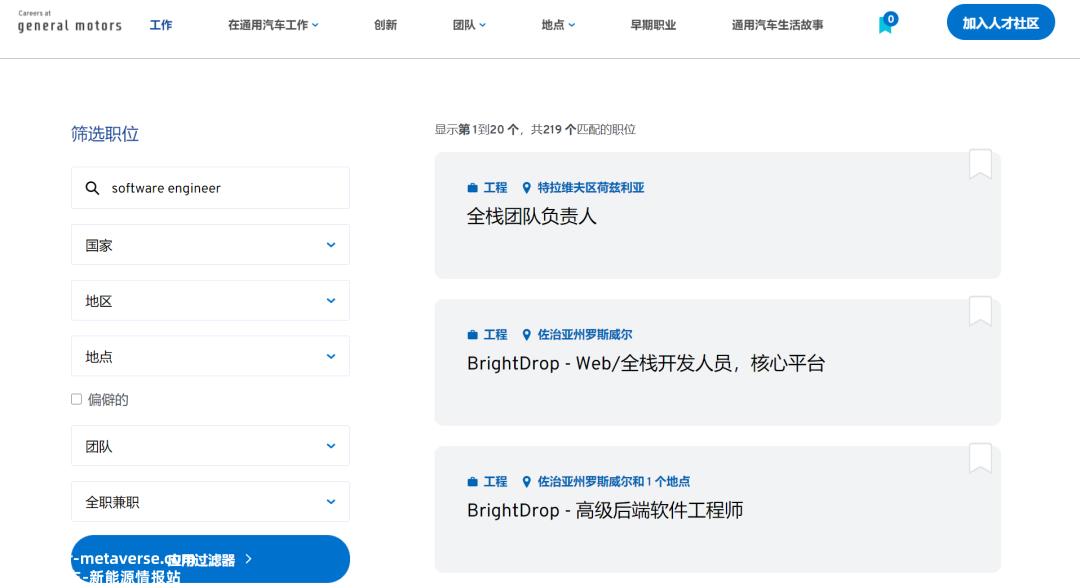Screen dimensions: 1080x588
Task: Open the BrightDrop - 高级后端软件工程师 listing
Action: [x=605, y=510]
